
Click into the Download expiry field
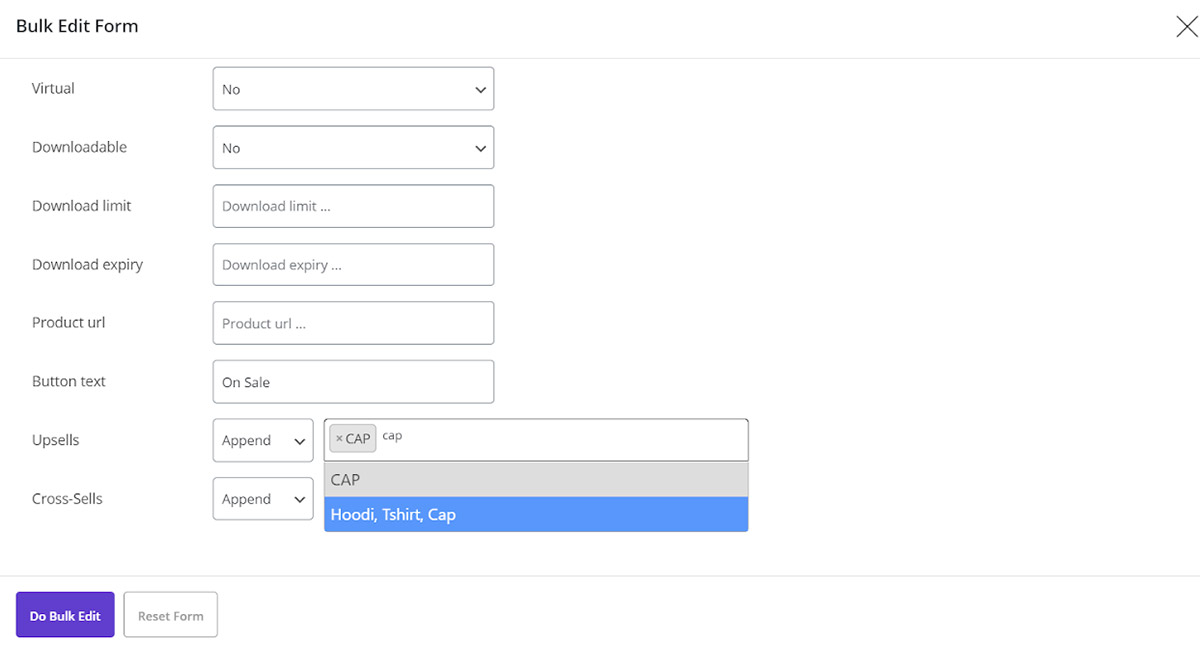tap(353, 265)
